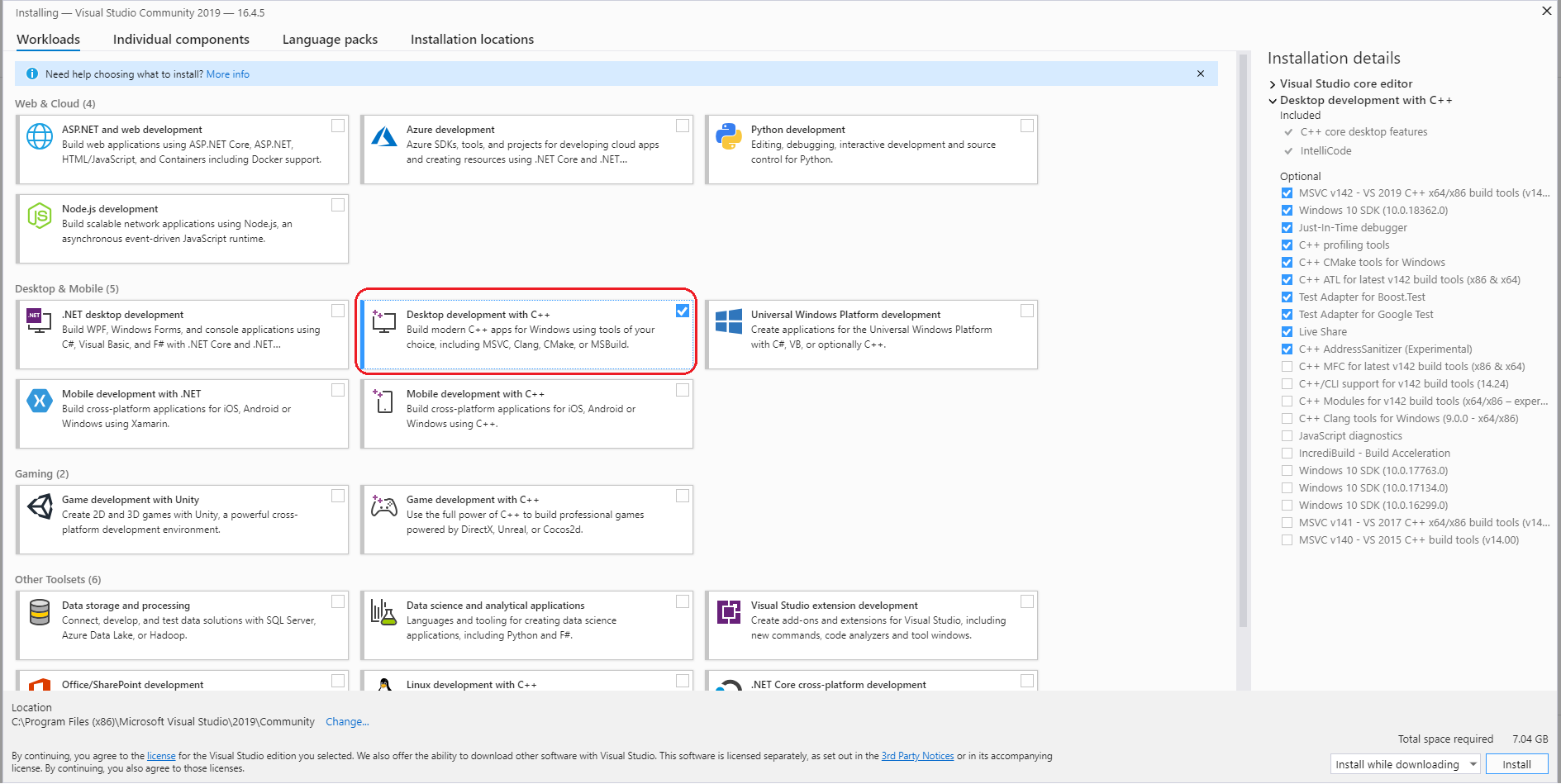The height and width of the screenshot is (784, 1561).
Task: Click the .NET desktop development icon
Action: [x=40, y=321]
